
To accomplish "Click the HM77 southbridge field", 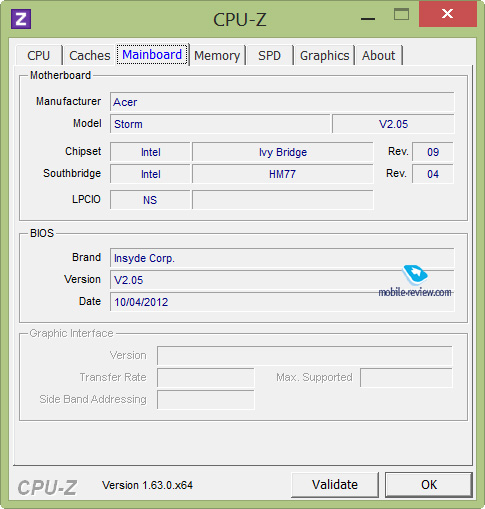I will 283,174.
